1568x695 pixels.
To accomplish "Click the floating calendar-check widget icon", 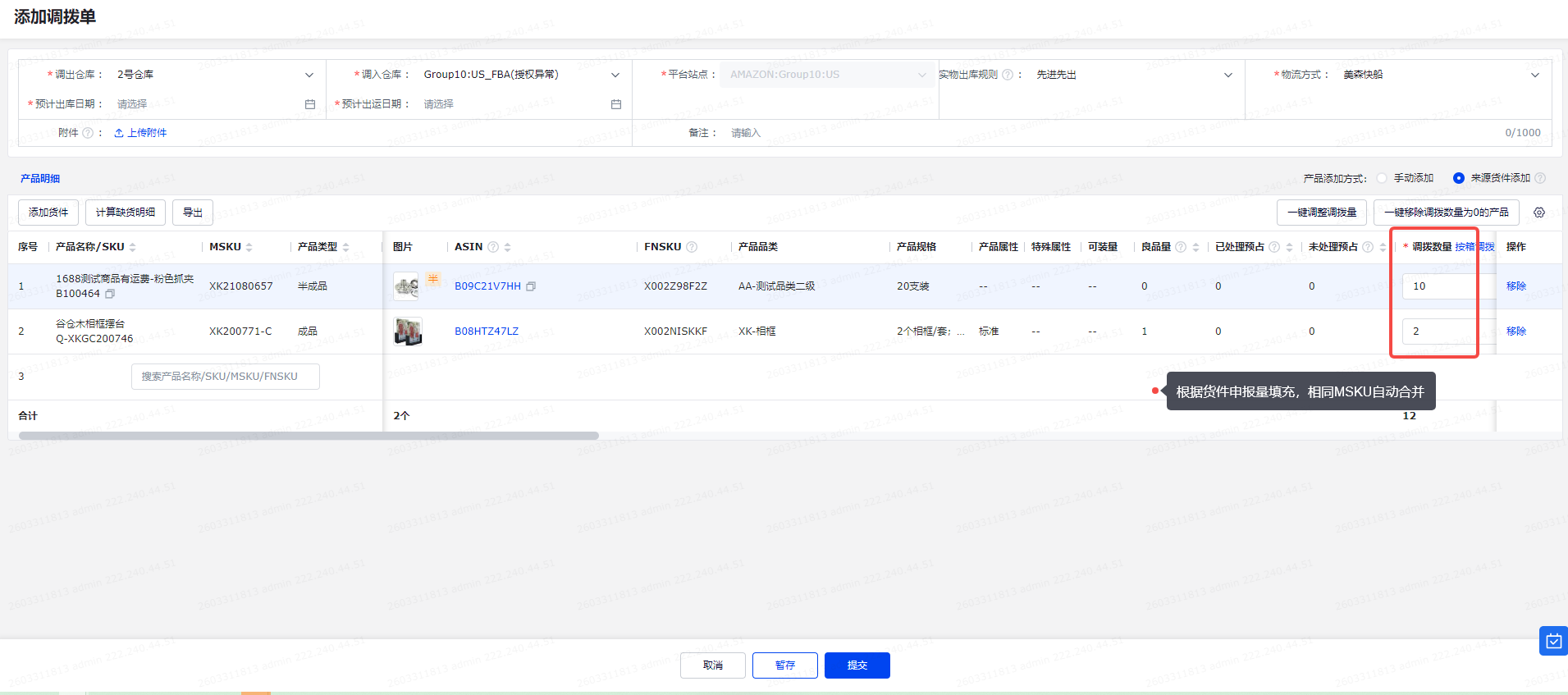I will 1553,641.
